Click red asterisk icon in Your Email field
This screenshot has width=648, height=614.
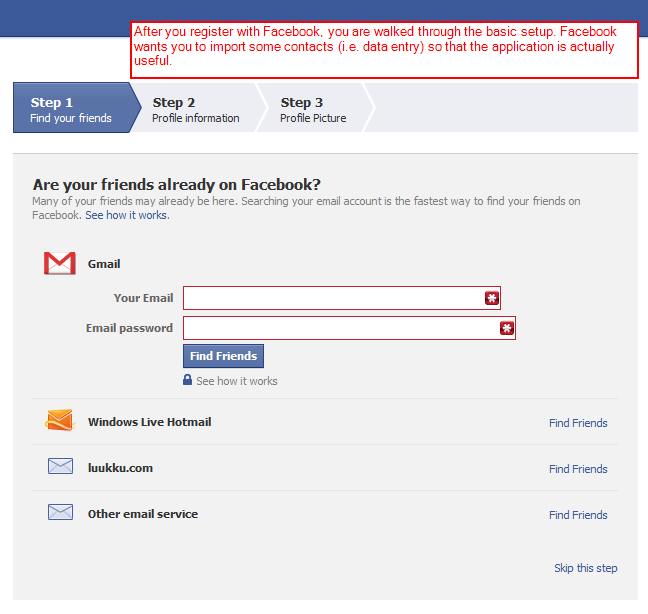tap(492, 298)
